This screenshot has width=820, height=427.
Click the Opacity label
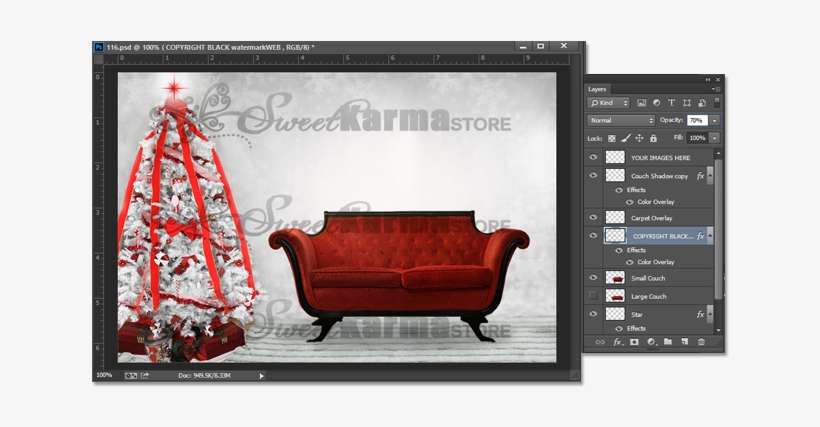point(671,120)
